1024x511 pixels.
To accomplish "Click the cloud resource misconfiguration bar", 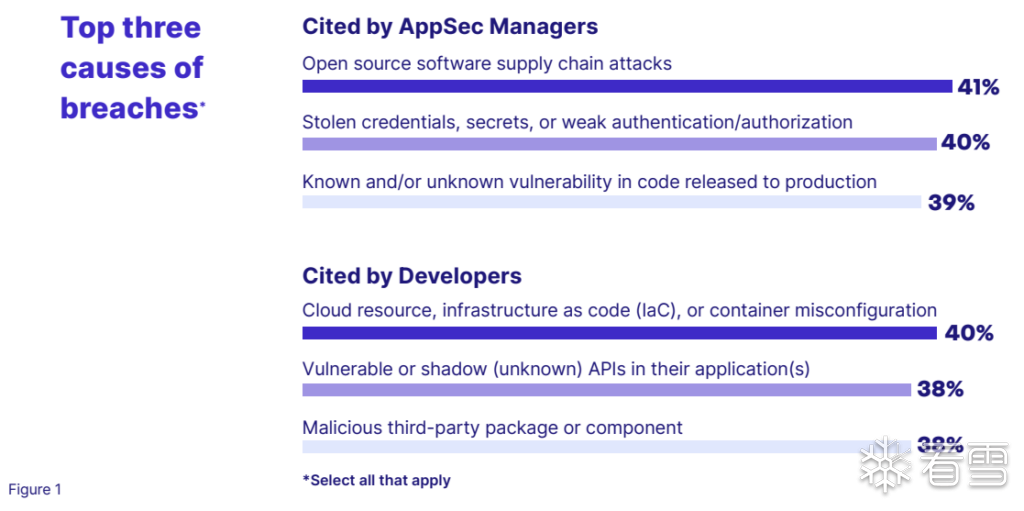I will (619, 333).
